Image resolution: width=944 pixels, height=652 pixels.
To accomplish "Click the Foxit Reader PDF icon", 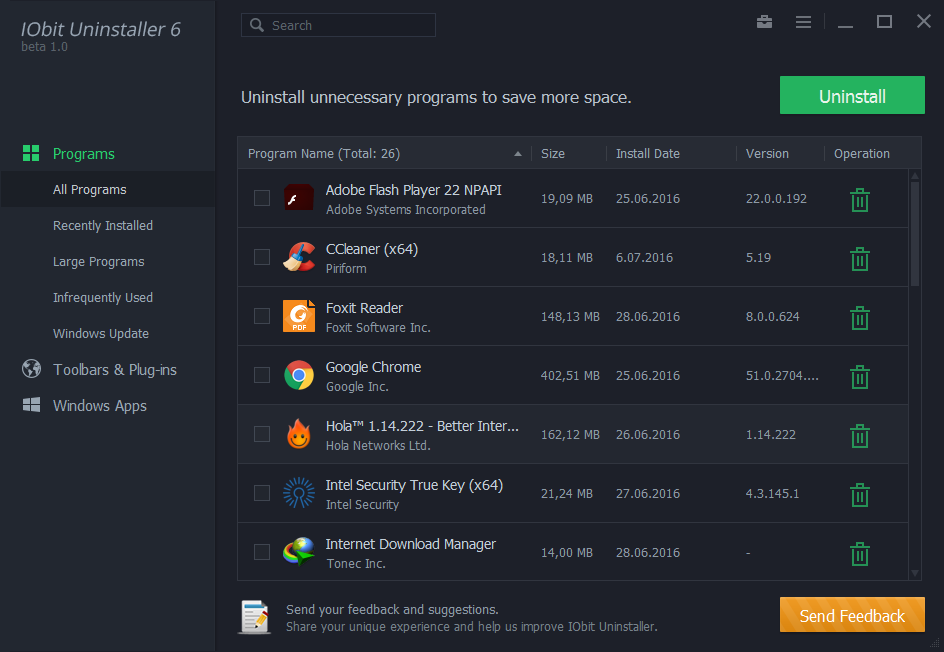I will tap(299, 315).
